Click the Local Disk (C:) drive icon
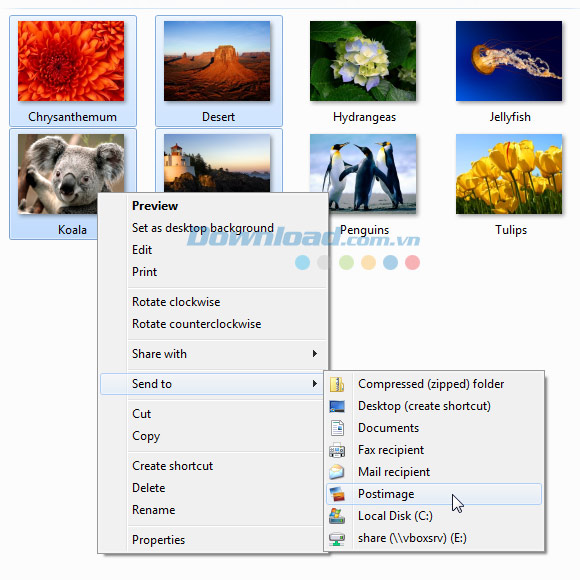This screenshot has height=580, width=580. (337, 516)
